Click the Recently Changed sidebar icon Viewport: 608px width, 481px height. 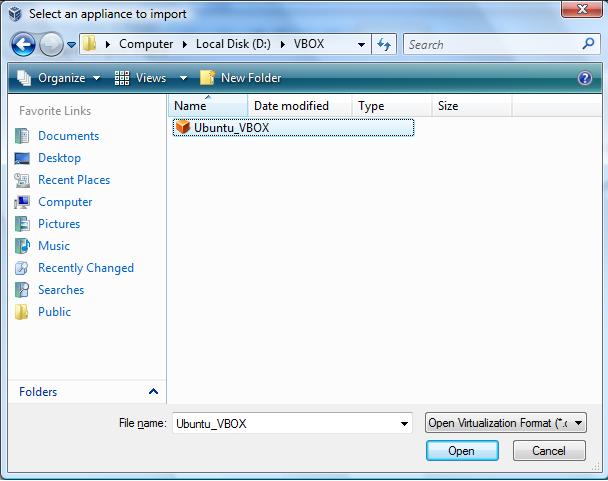tap(22, 268)
